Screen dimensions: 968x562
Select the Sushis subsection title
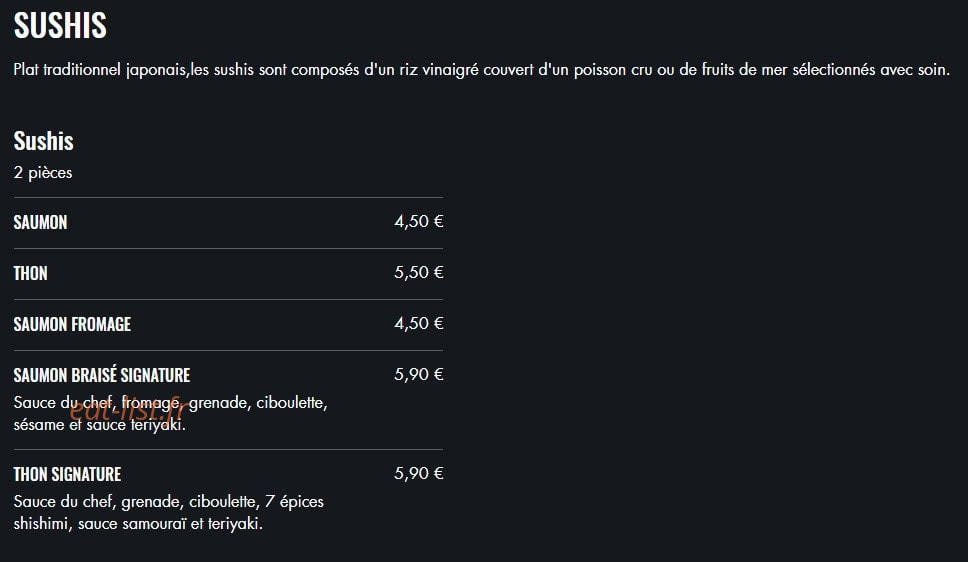(x=43, y=141)
